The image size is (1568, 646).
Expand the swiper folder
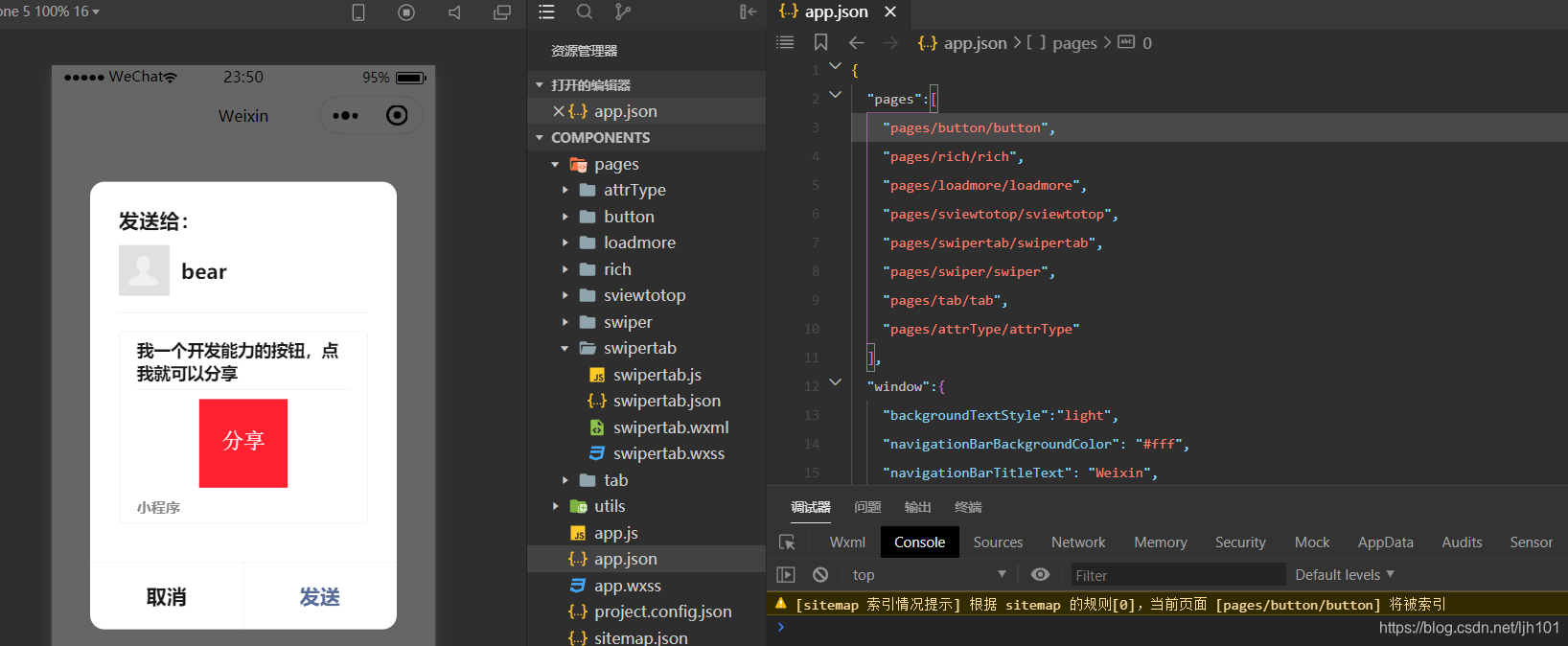pyautogui.click(x=565, y=322)
